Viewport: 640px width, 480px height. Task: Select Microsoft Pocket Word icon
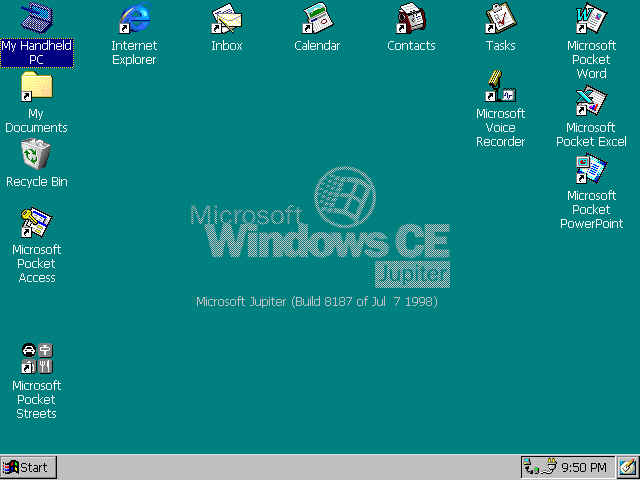tap(591, 18)
